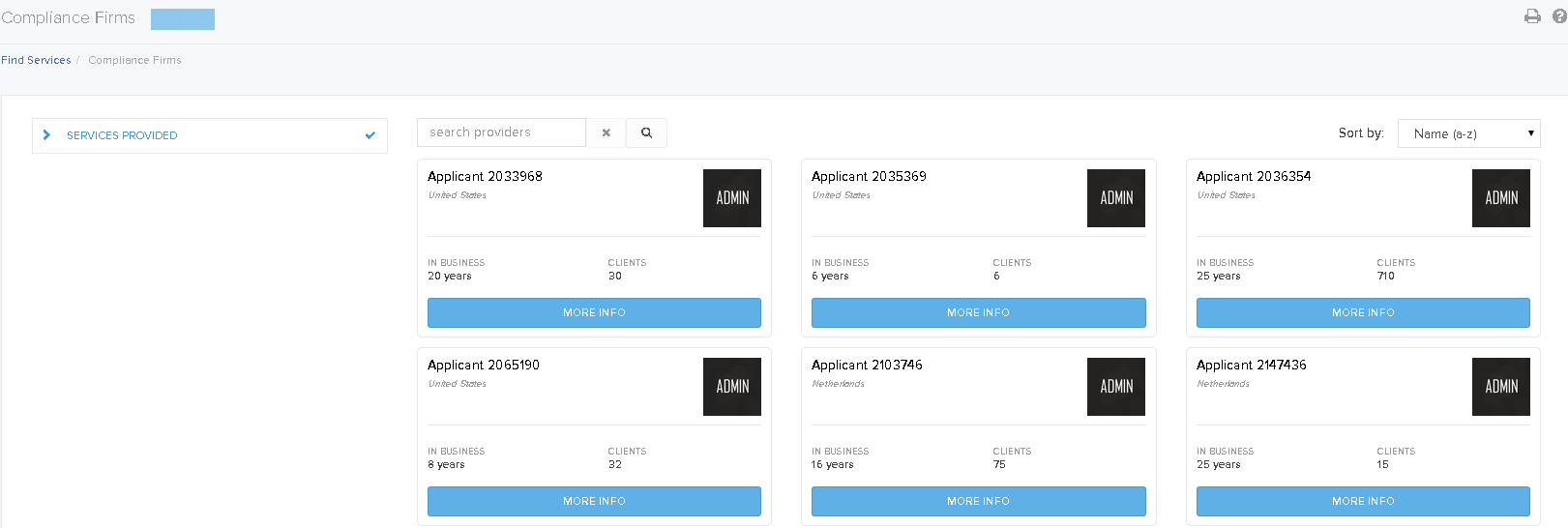Image resolution: width=1568 pixels, height=528 pixels.
Task: Click the blue badge beside Compliance Firms title
Action: point(183,19)
